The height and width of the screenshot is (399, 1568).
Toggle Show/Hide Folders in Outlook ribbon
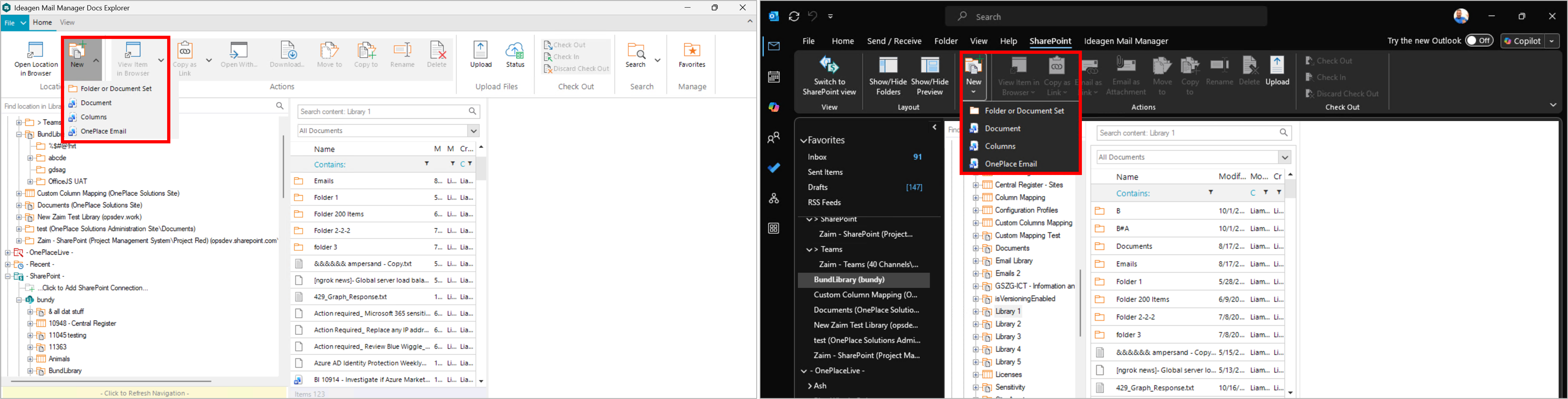(888, 76)
